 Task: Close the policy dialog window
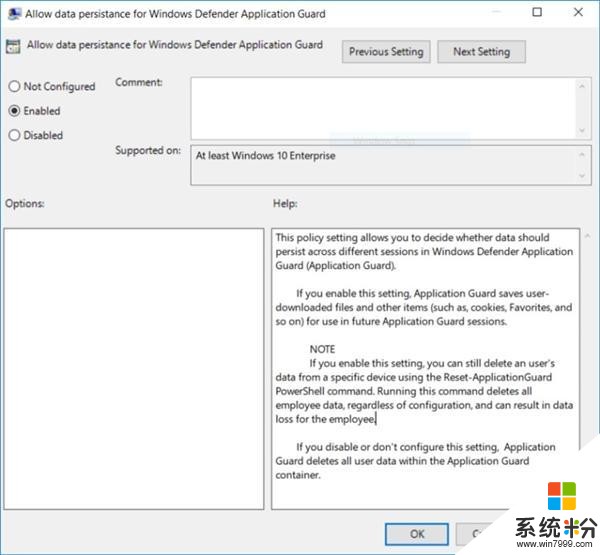[578, 12]
